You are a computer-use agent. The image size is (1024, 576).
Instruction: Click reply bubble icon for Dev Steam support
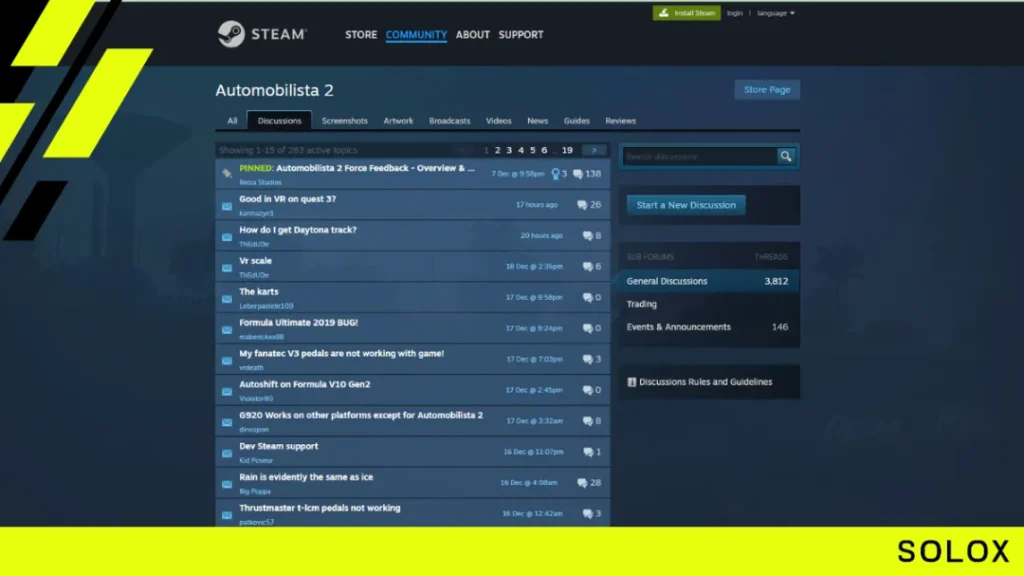pos(588,452)
